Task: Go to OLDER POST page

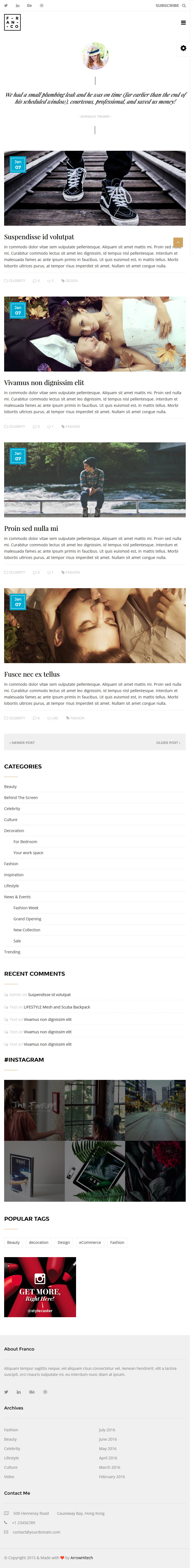Action: click(x=168, y=743)
